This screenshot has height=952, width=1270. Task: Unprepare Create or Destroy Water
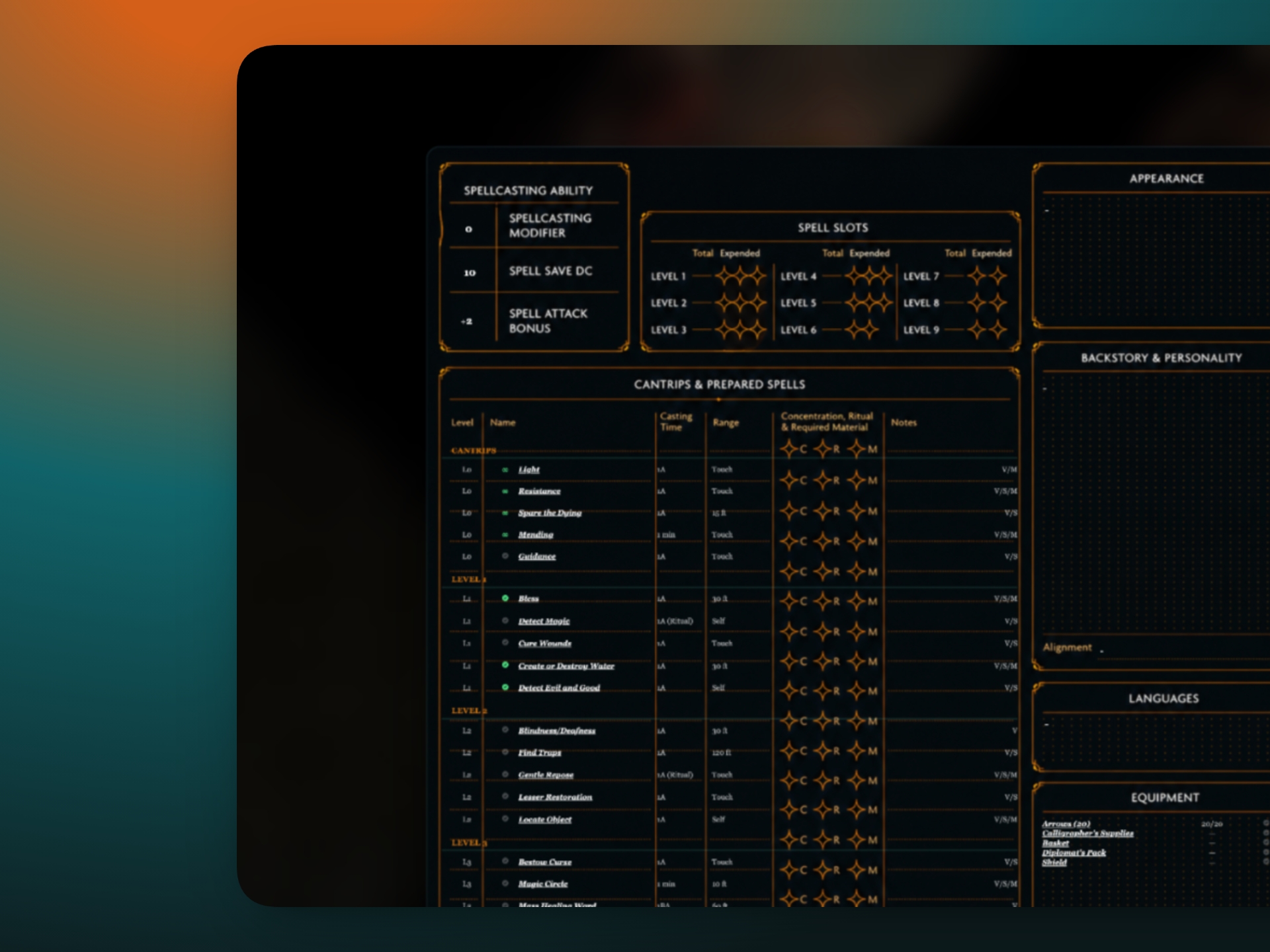pyautogui.click(x=505, y=665)
